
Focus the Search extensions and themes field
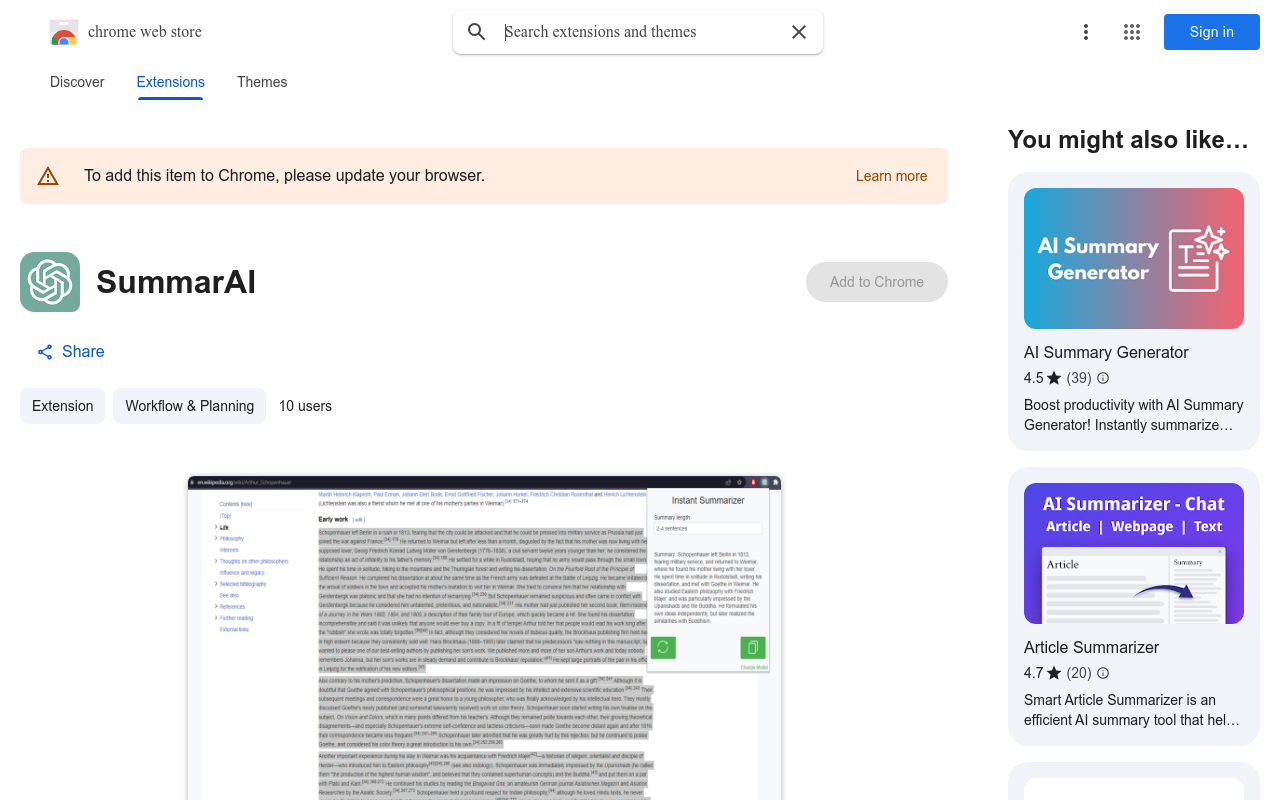point(640,32)
